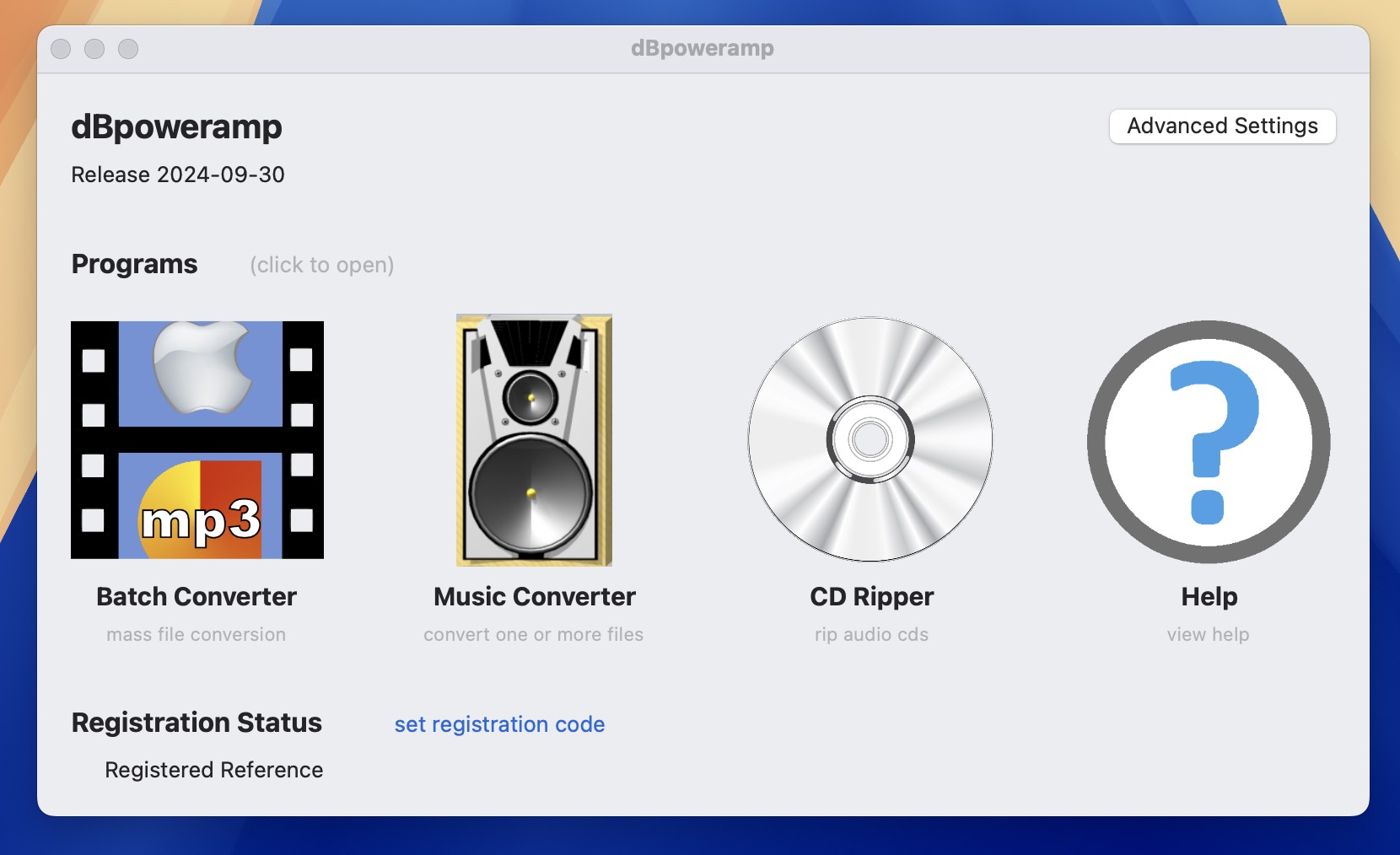
Task: Click the blue question mark Help icon
Action: pyautogui.click(x=1209, y=441)
